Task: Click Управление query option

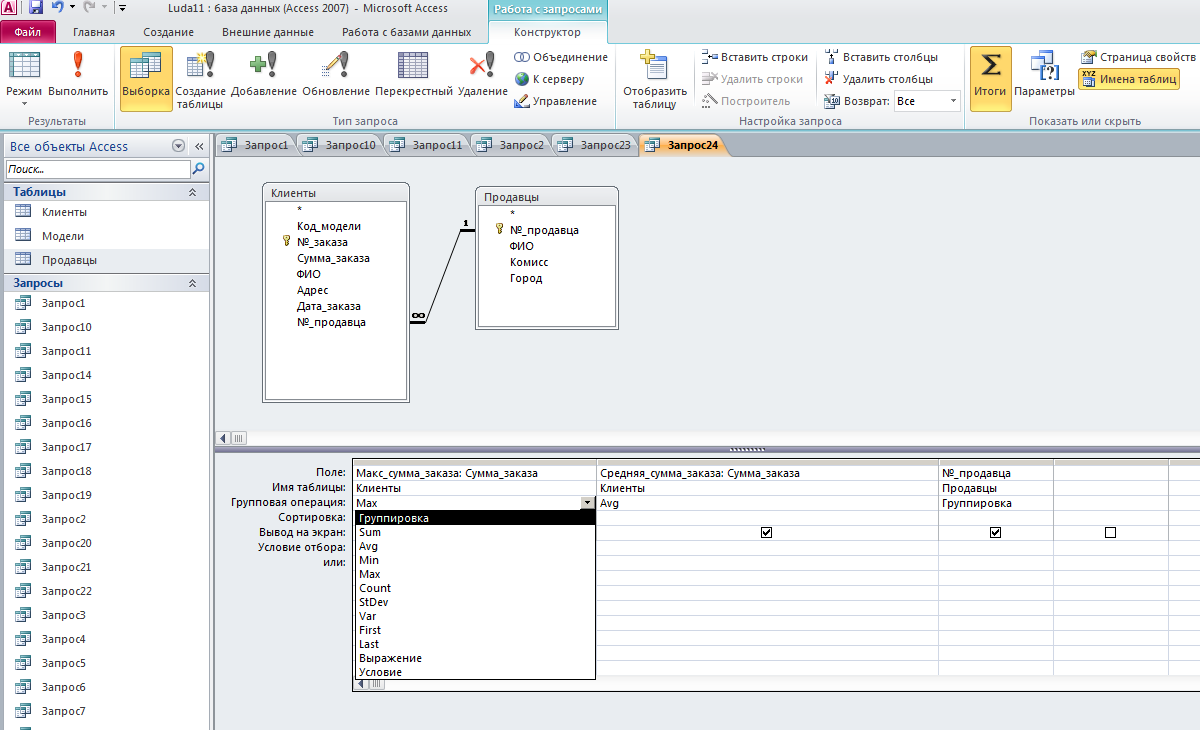Action: click(x=556, y=101)
